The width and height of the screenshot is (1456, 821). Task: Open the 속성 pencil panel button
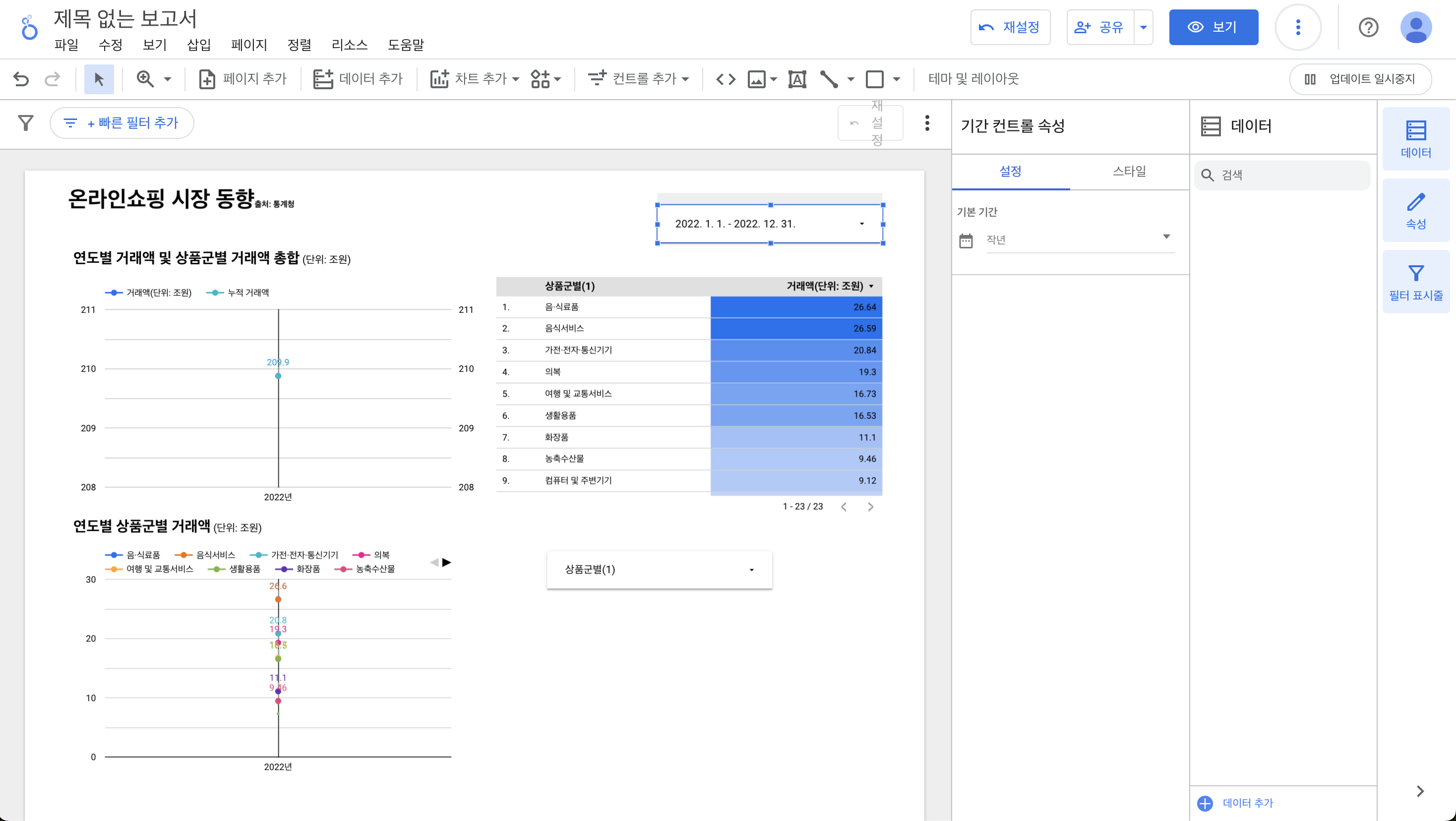(x=1415, y=210)
